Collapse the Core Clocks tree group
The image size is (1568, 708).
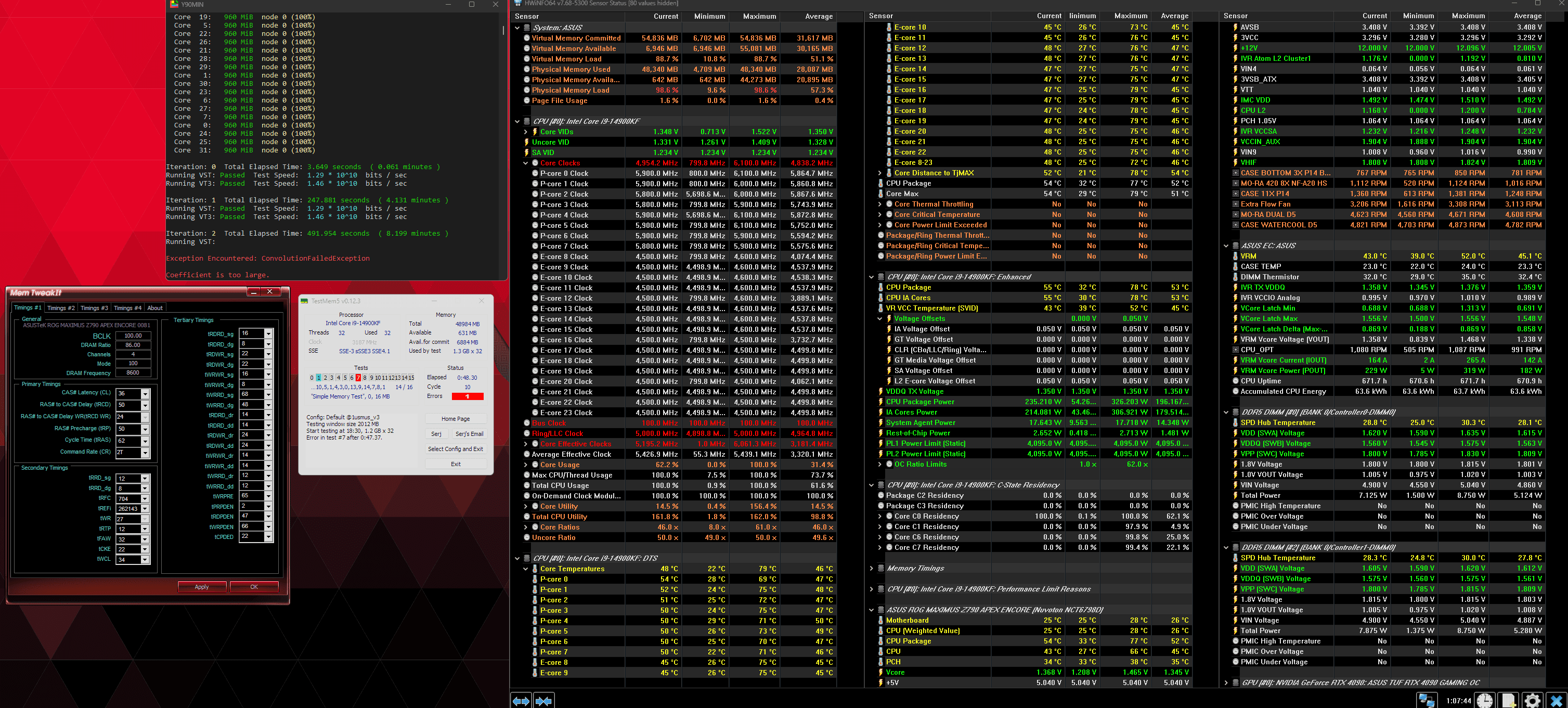[526, 163]
